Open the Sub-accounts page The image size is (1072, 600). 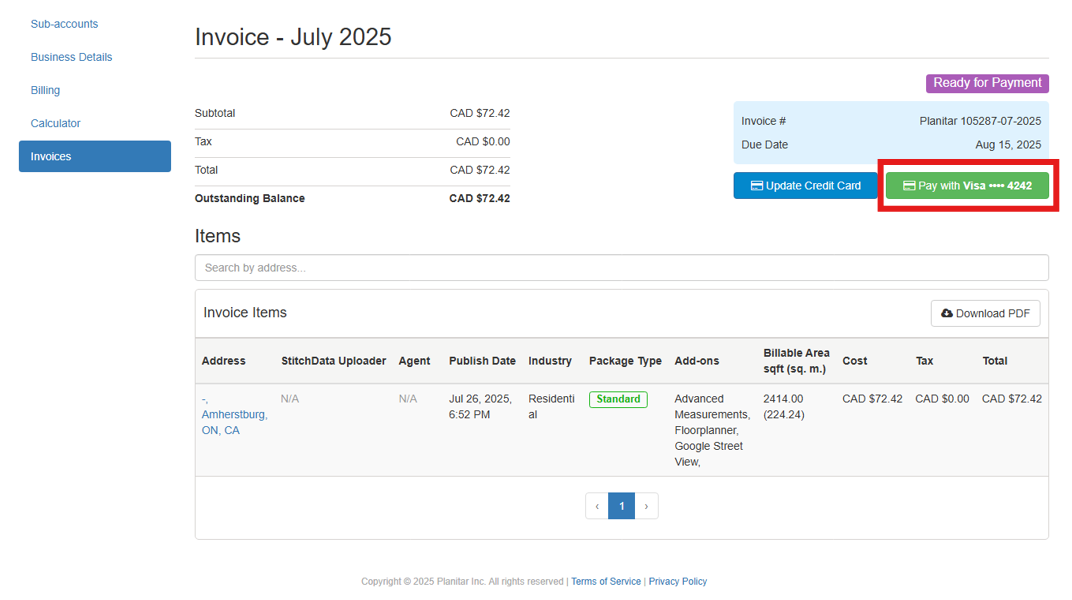pos(64,23)
